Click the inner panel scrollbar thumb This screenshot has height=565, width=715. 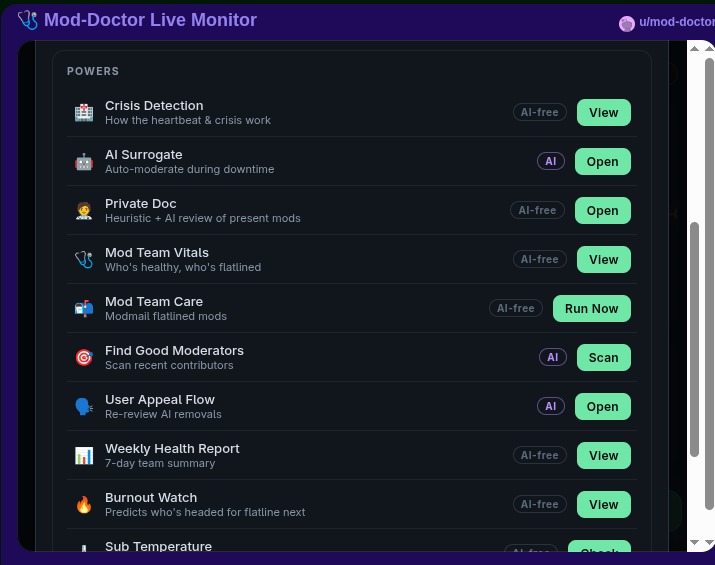(694, 339)
